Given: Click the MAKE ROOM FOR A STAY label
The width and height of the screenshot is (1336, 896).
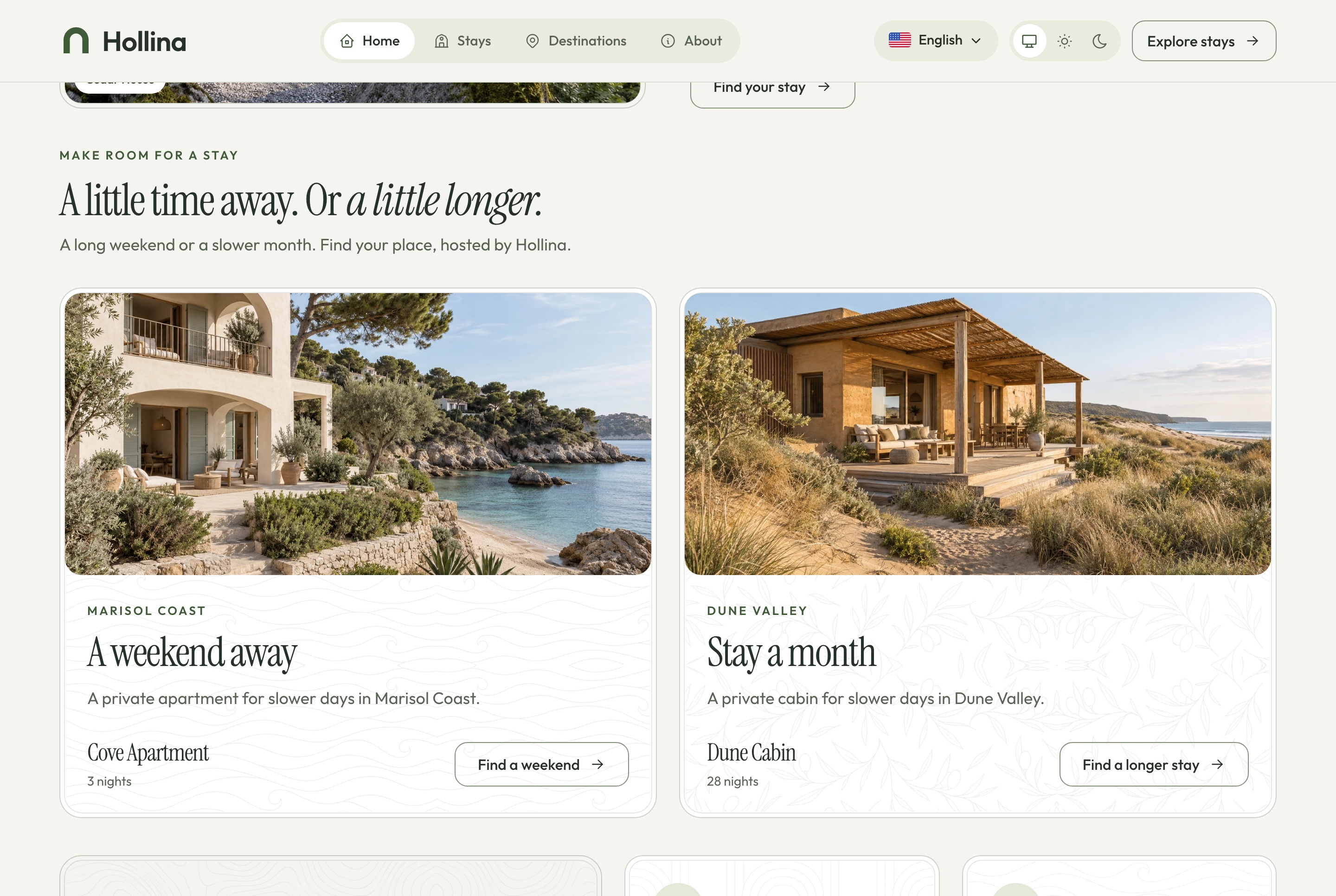Looking at the screenshot, I should point(148,155).
